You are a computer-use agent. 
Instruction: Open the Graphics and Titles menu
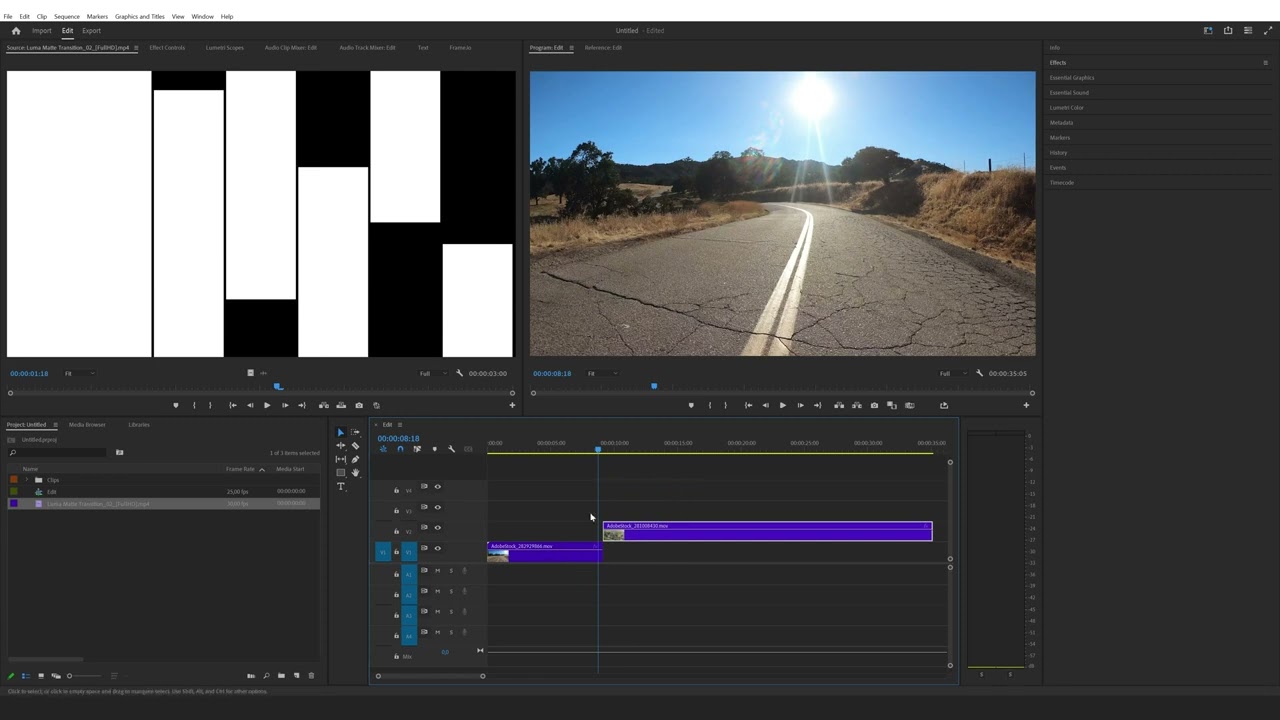pos(140,17)
